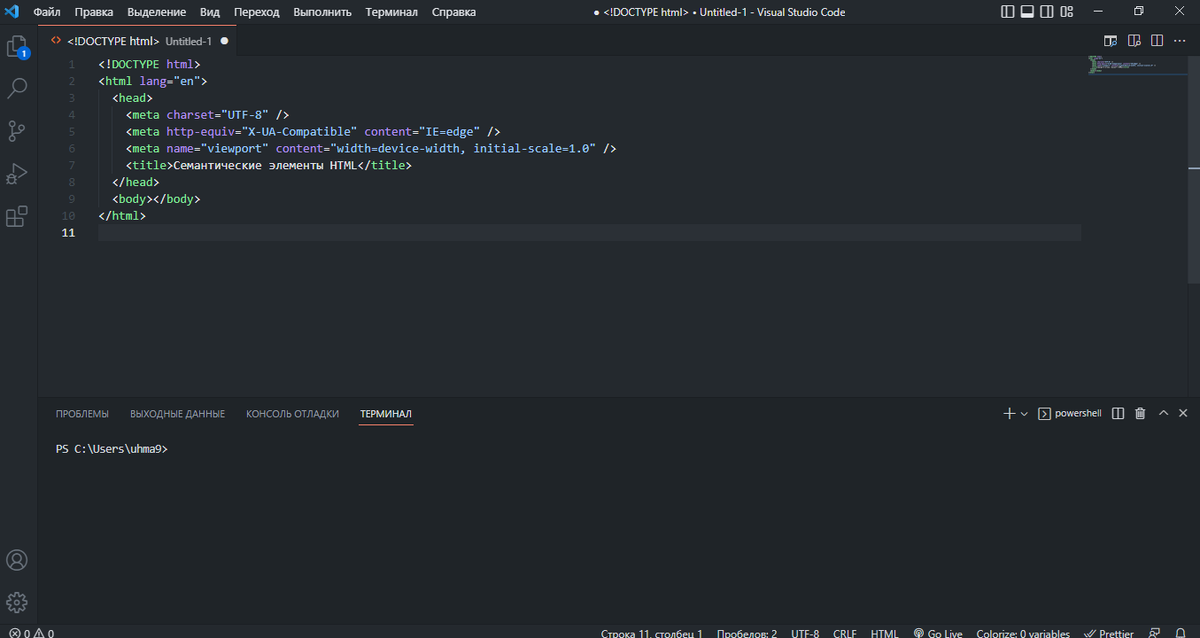Kill terminal with trash icon
This screenshot has height=638, width=1200.
pyautogui.click(x=1140, y=413)
